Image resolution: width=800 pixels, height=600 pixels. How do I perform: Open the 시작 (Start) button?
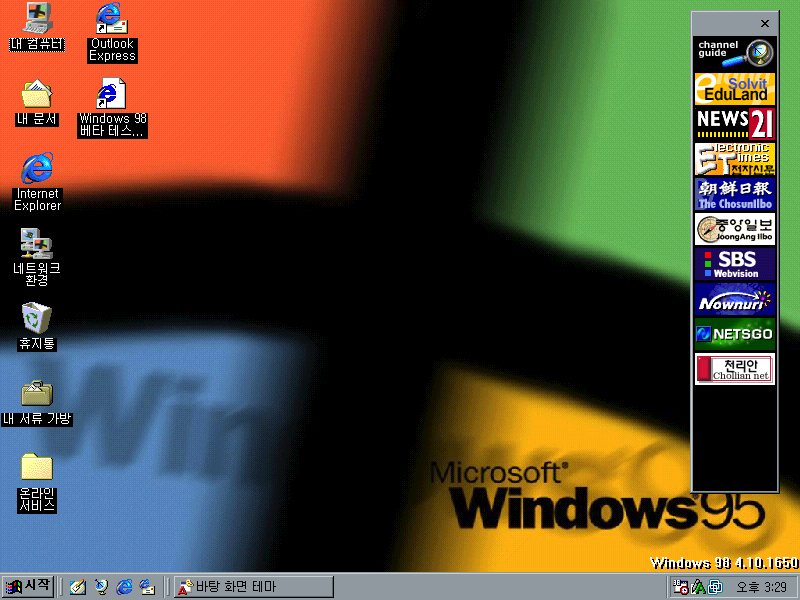28,586
